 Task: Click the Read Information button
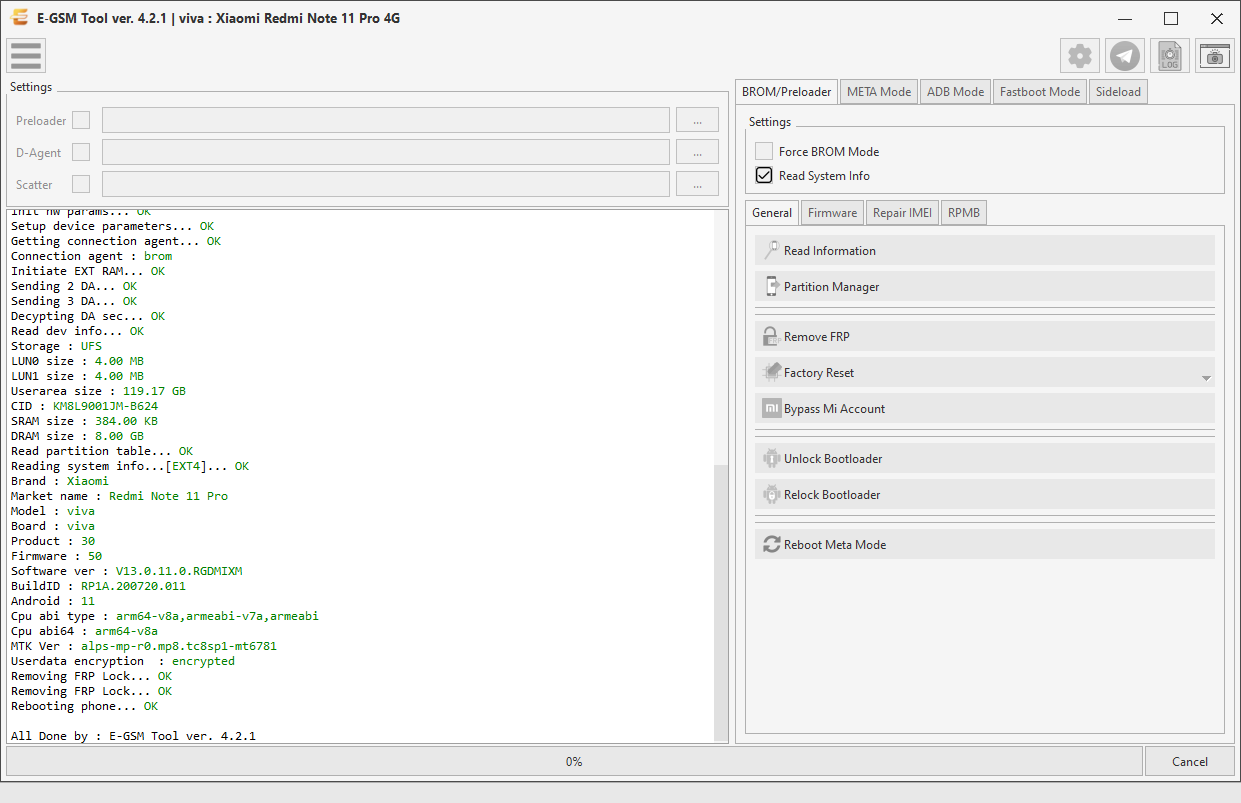[x=985, y=250]
